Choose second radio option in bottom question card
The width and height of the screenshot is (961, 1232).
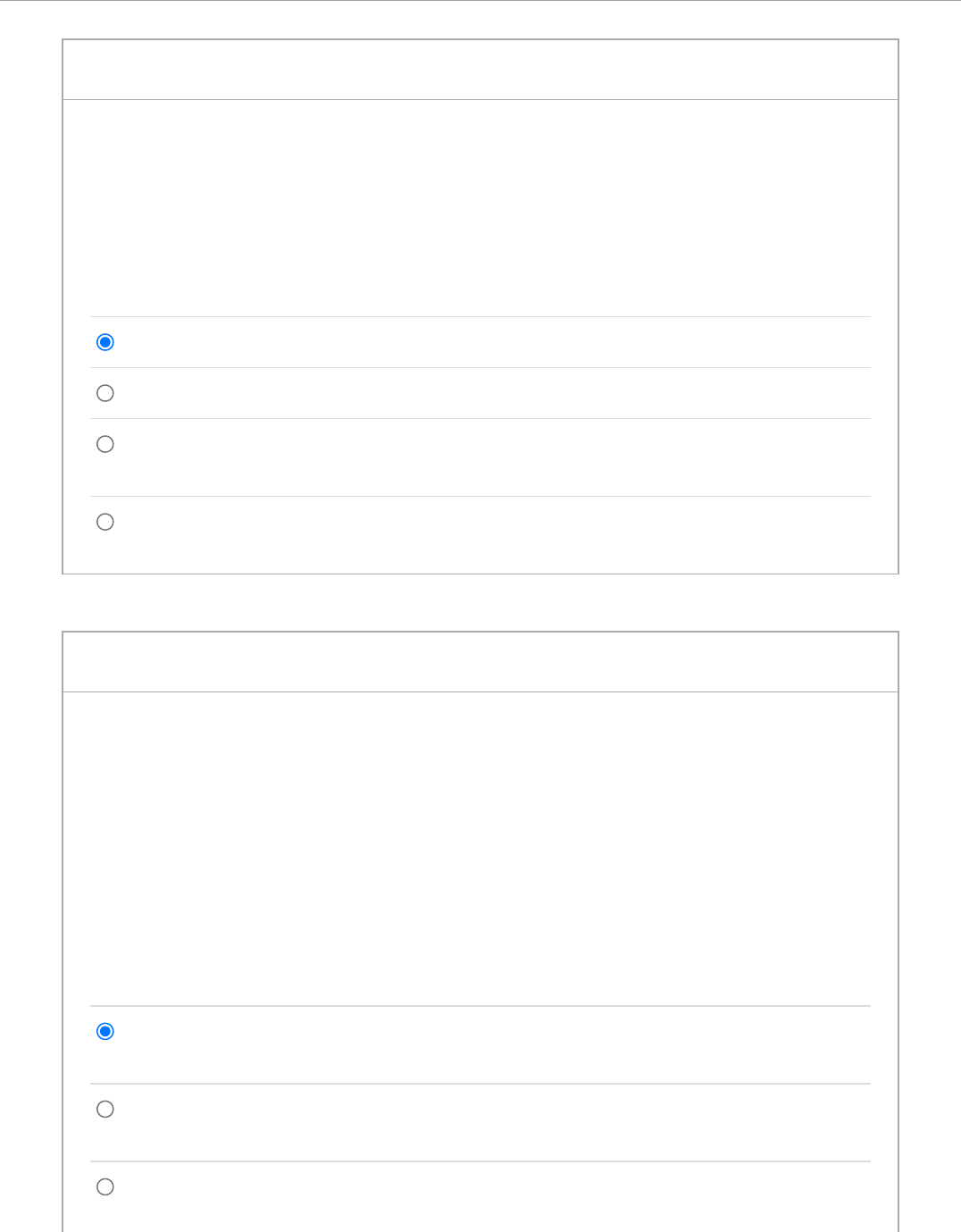click(x=105, y=1109)
